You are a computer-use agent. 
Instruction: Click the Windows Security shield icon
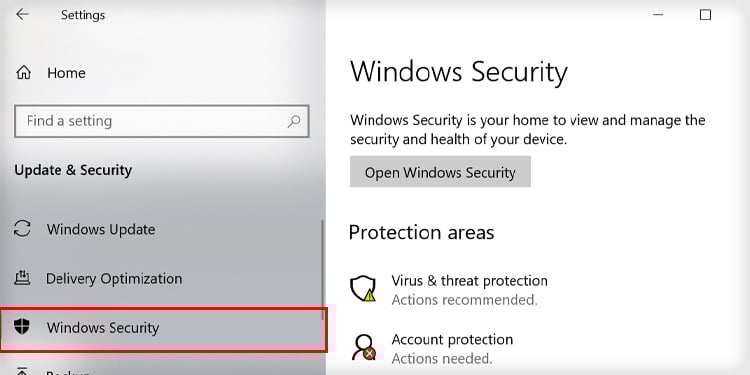22,327
